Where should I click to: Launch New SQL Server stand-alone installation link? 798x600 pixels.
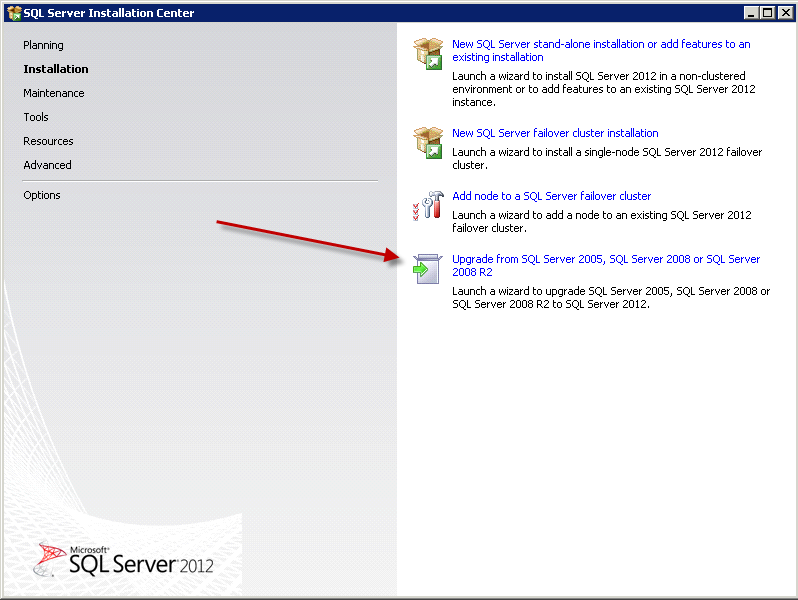point(601,50)
